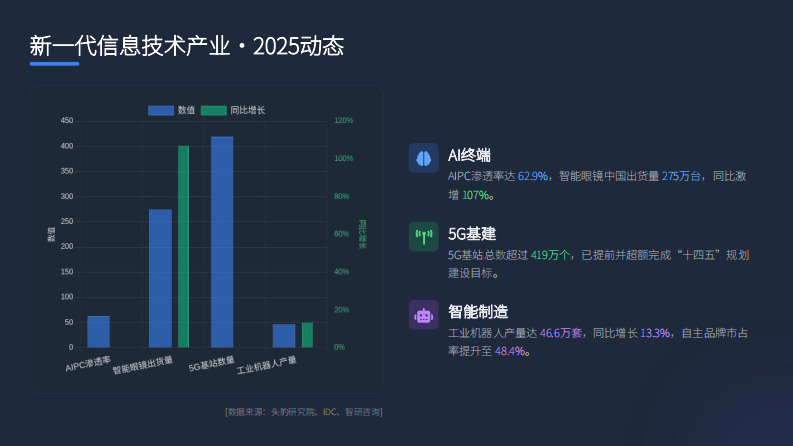Toggle the blue 数值 legend swatch
Screen dimensions: 793x446
(161, 110)
